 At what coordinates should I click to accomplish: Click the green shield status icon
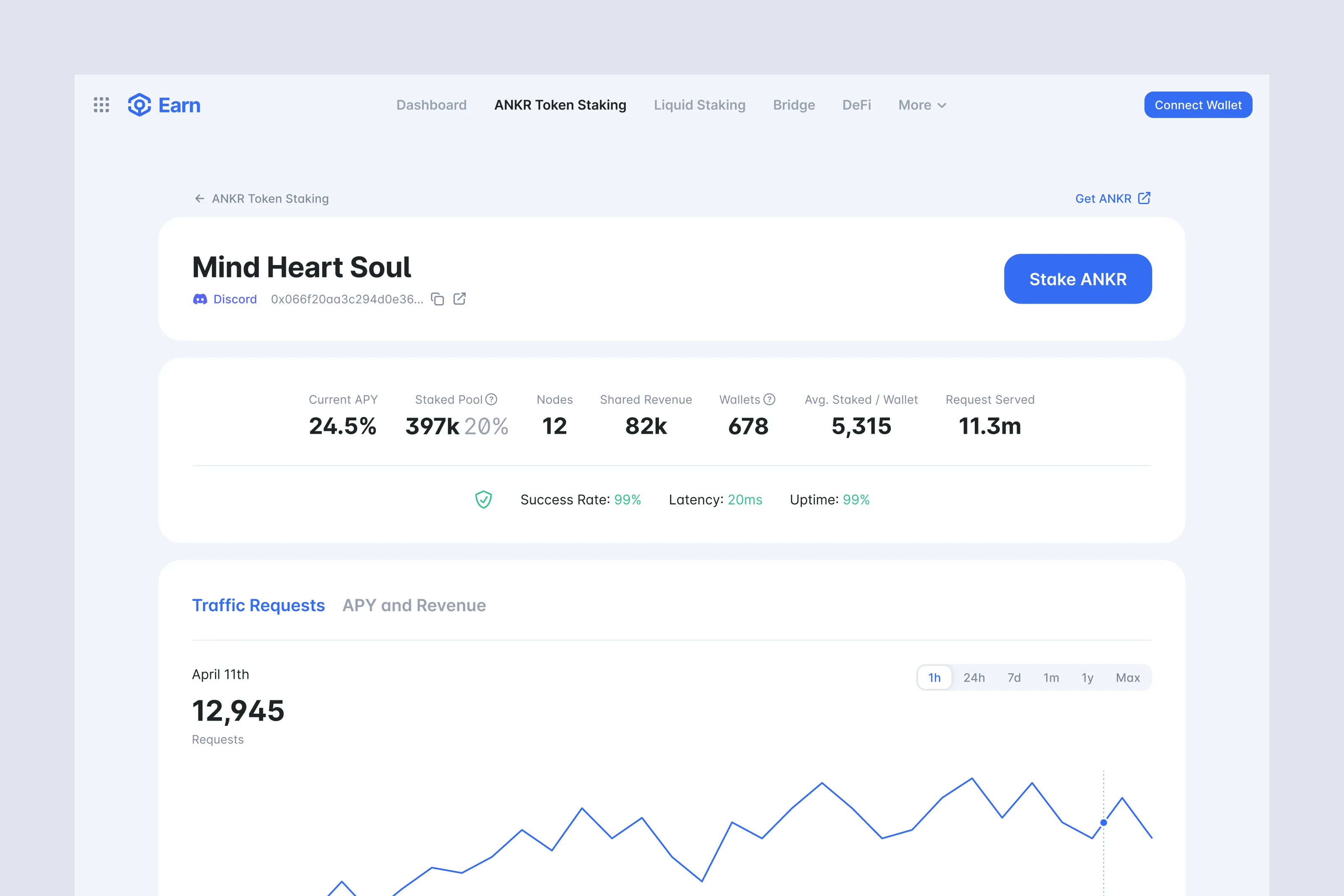pyautogui.click(x=484, y=499)
